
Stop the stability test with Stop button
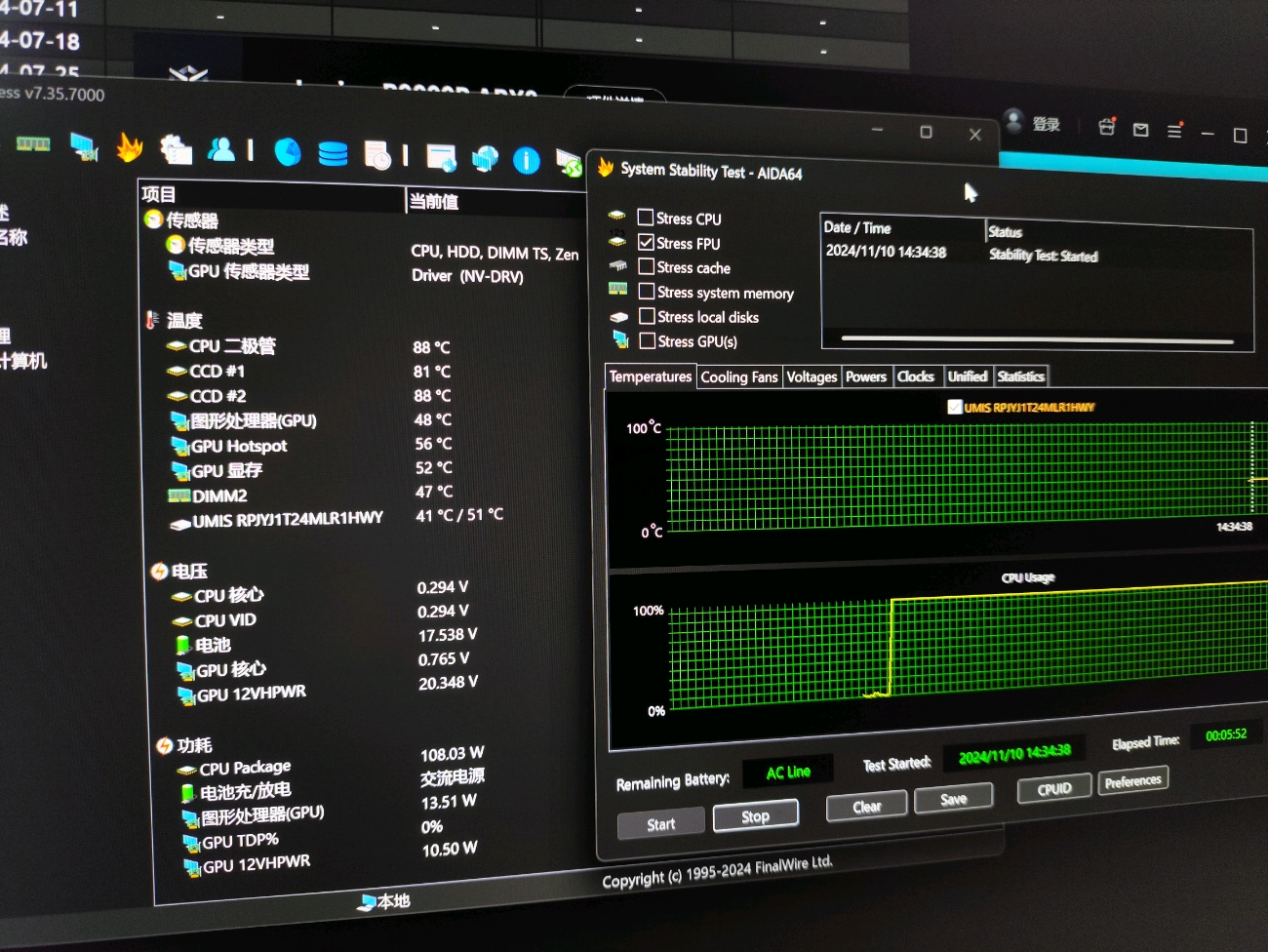tap(756, 816)
